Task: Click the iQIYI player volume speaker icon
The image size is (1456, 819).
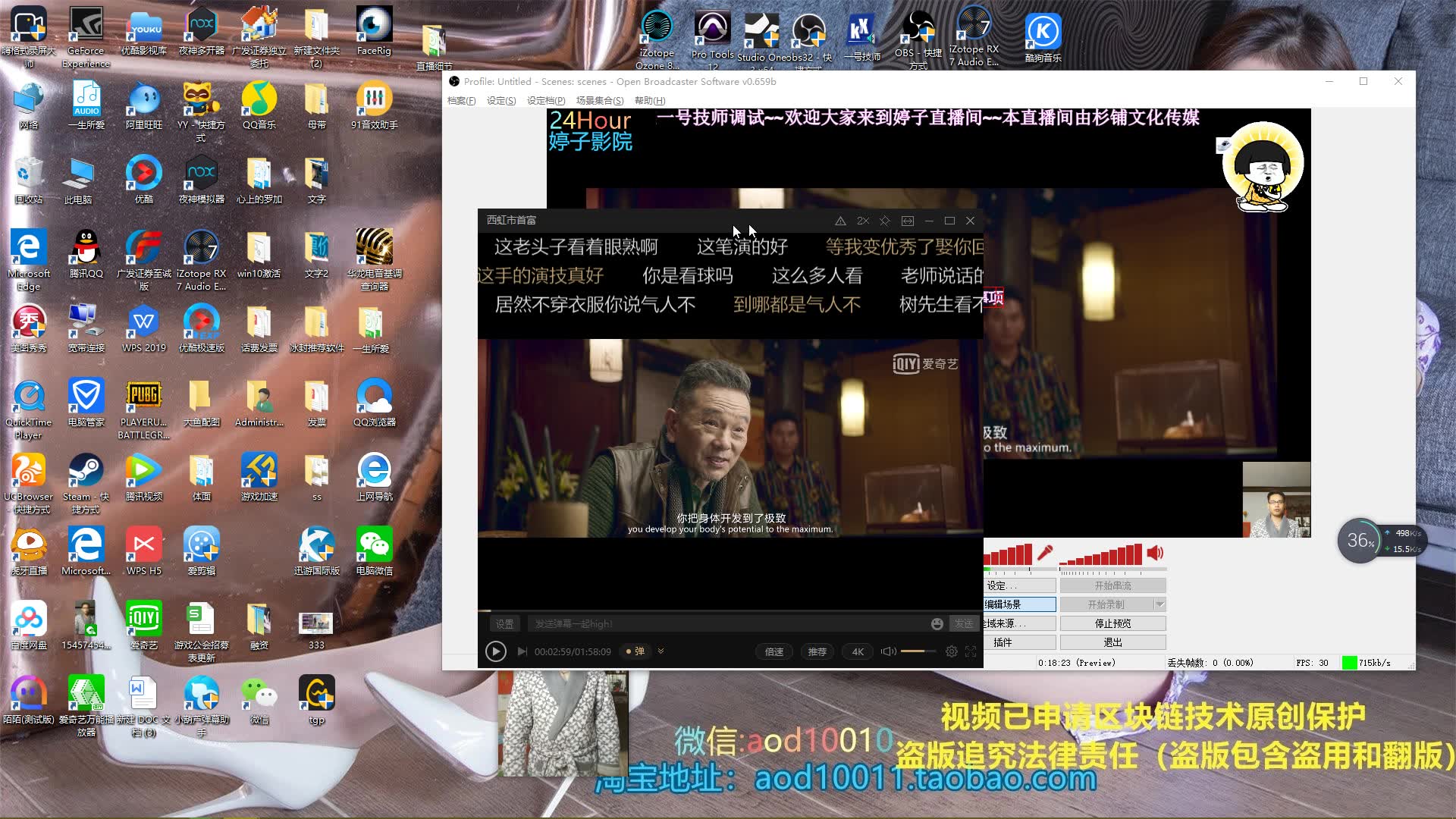Action: click(x=888, y=651)
